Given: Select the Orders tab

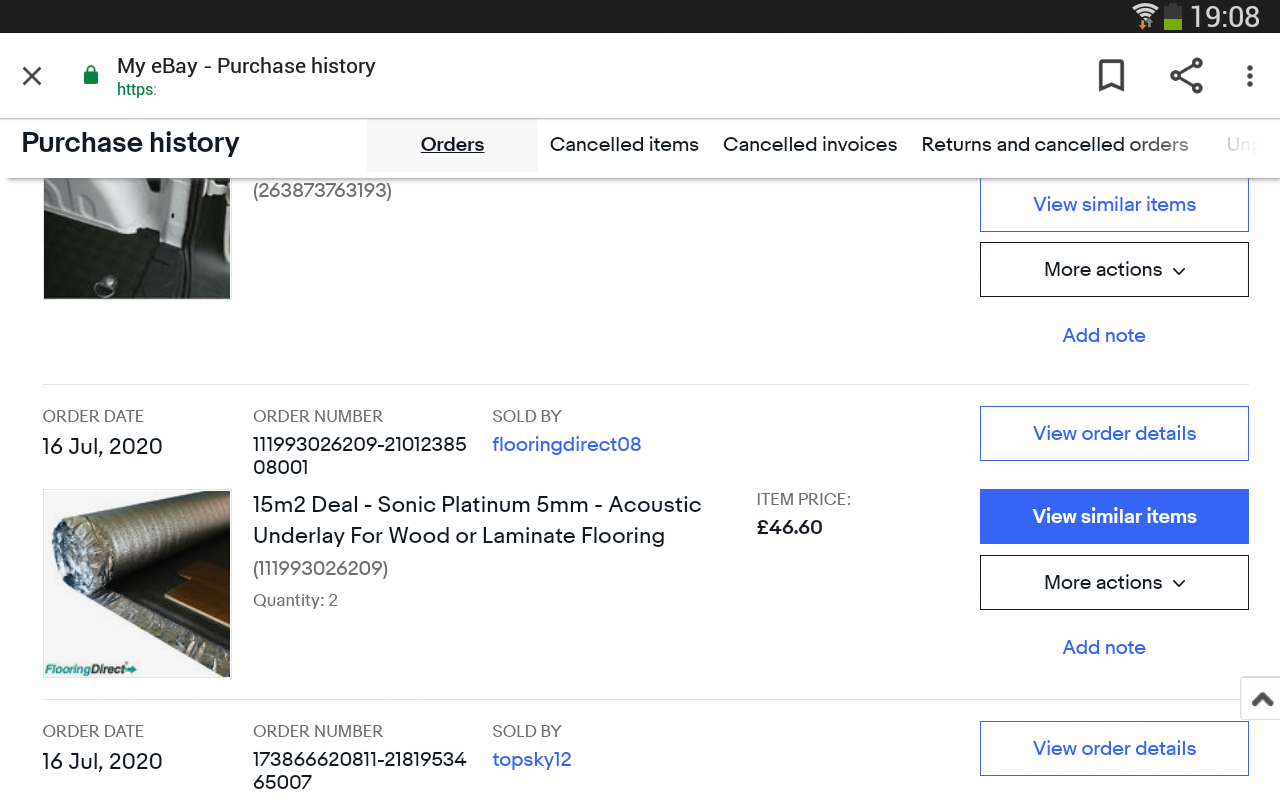Looking at the screenshot, I should pos(452,145).
